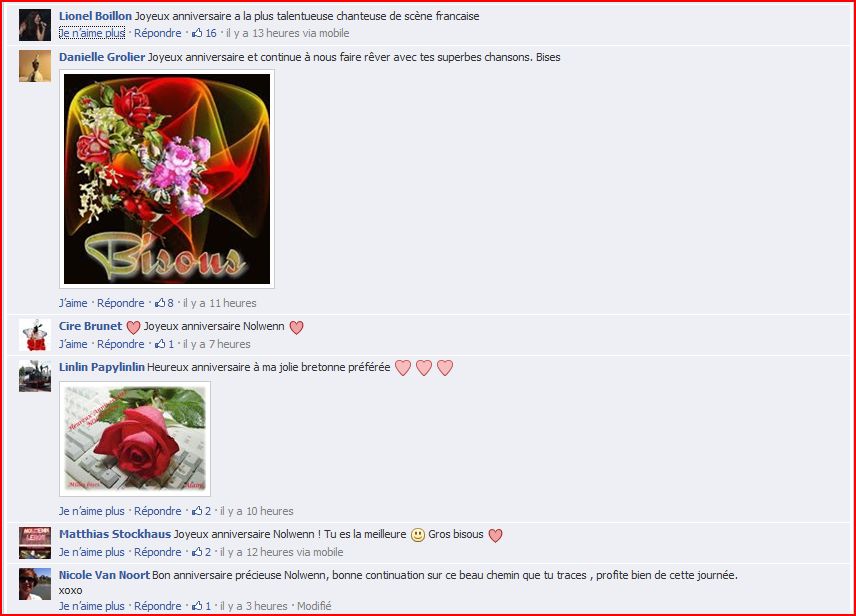Like Danielle Grolier's comment with J'aime
This screenshot has height=616, width=856.
tap(73, 303)
